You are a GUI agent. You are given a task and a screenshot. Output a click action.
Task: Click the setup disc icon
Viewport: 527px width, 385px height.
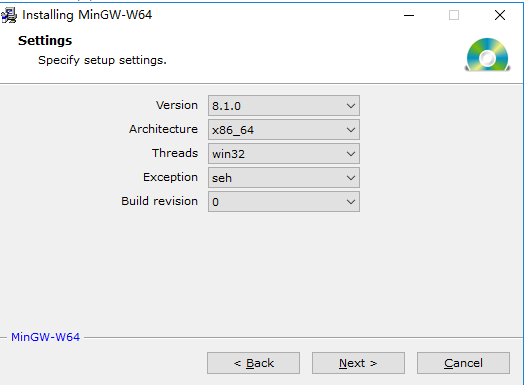pyautogui.click(x=487, y=55)
